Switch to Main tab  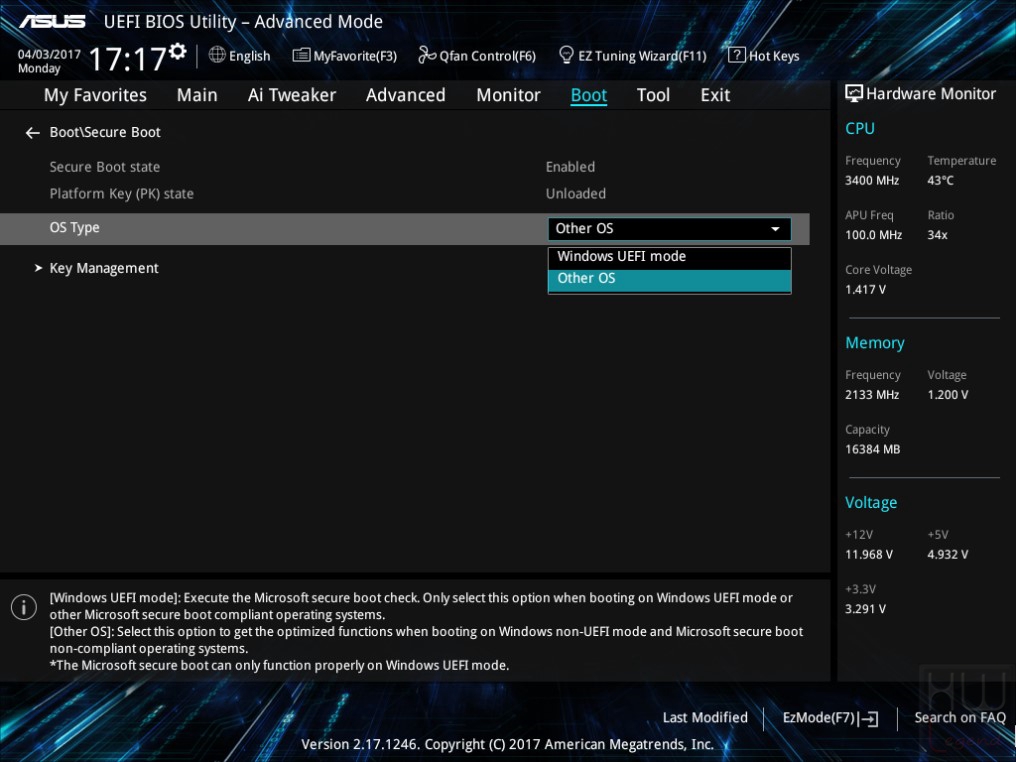point(197,95)
